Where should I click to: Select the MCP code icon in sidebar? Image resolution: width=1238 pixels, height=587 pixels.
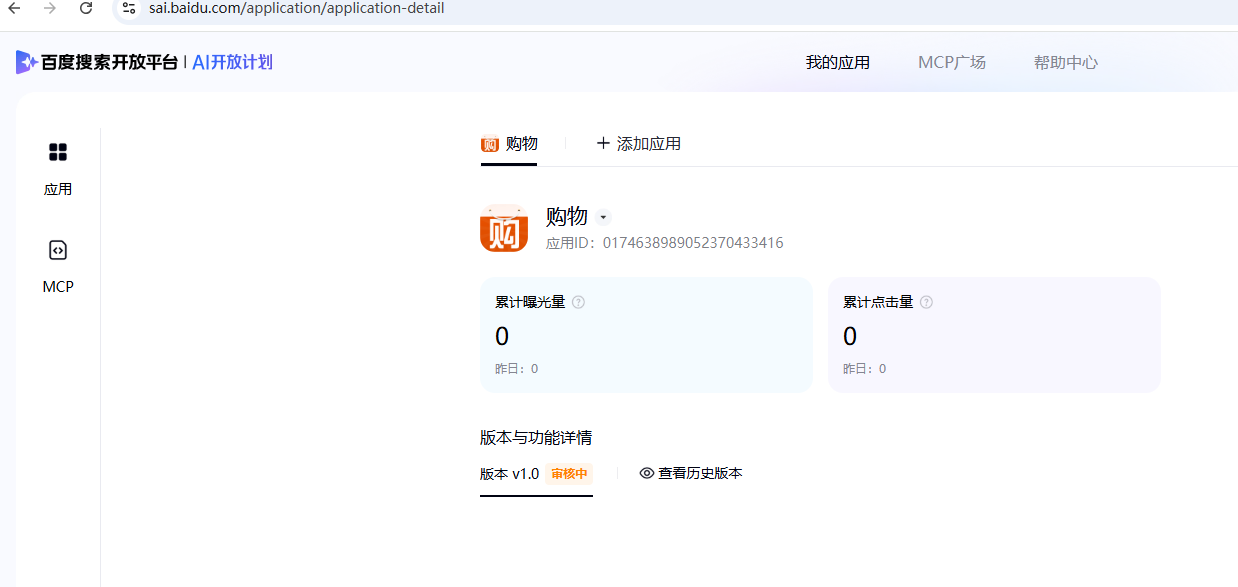coord(58,250)
